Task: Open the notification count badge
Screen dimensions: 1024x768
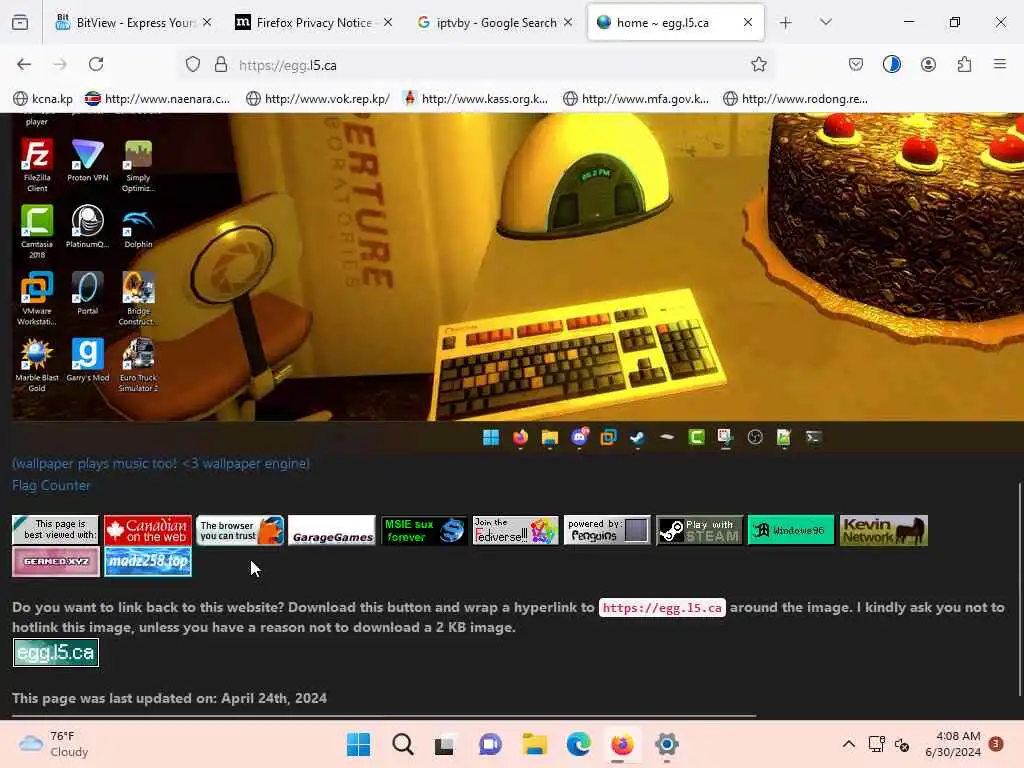Action: click(x=996, y=744)
